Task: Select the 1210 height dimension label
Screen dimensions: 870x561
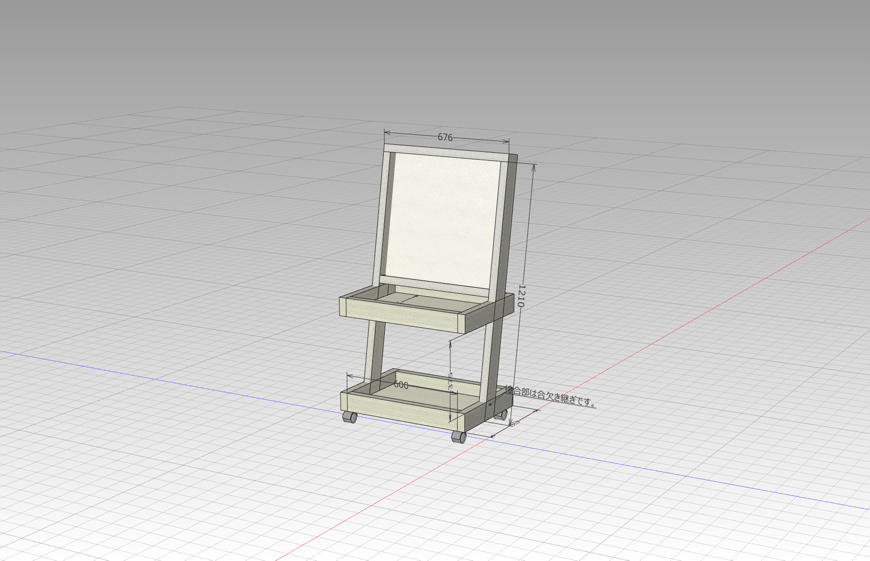Action: tap(521, 296)
